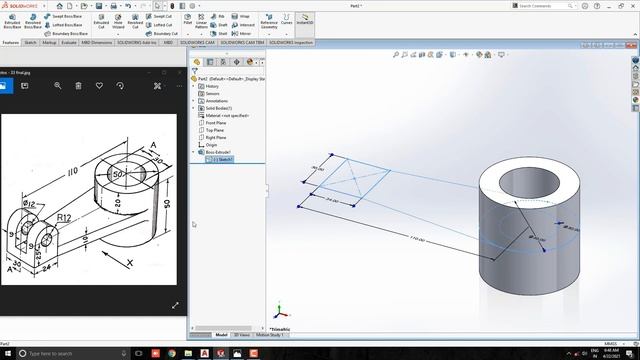Select the Extruded Cut tool

tap(101, 21)
